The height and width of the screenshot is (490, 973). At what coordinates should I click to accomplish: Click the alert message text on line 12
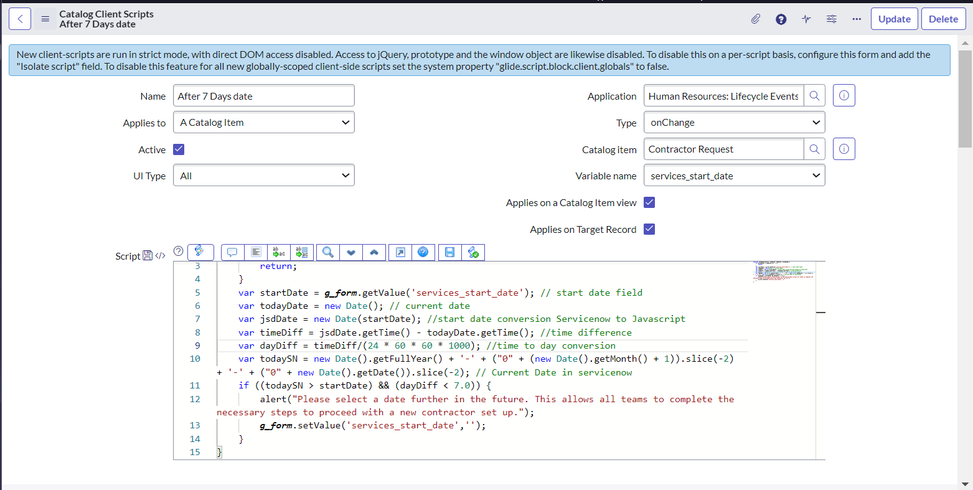coord(475,405)
